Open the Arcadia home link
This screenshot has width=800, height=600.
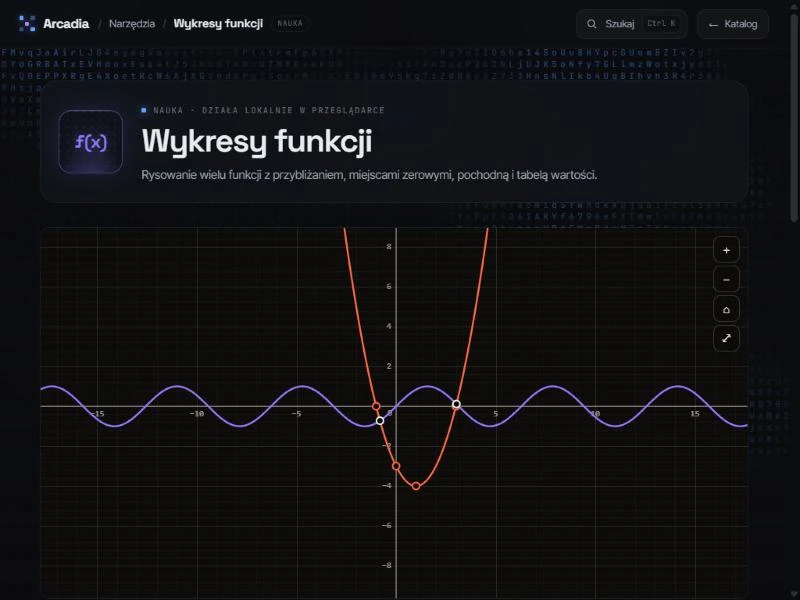pos(54,23)
